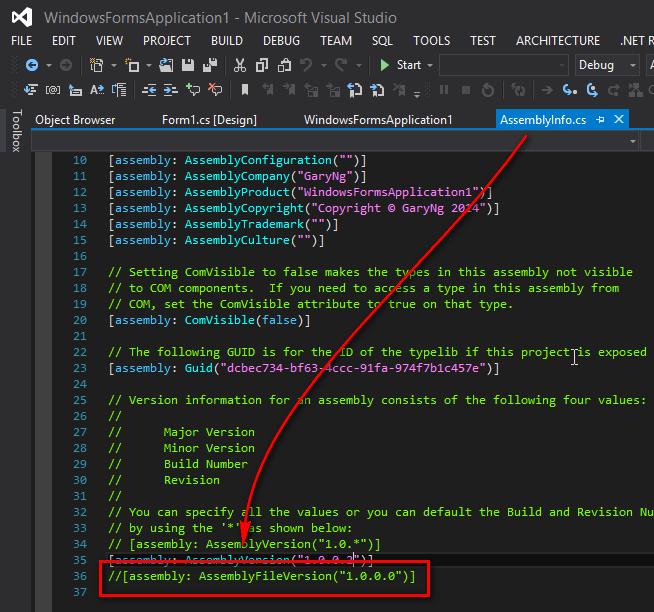The width and height of the screenshot is (654, 612).
Task: Open the DEBUG menu
Action: (x=282, y=41)
